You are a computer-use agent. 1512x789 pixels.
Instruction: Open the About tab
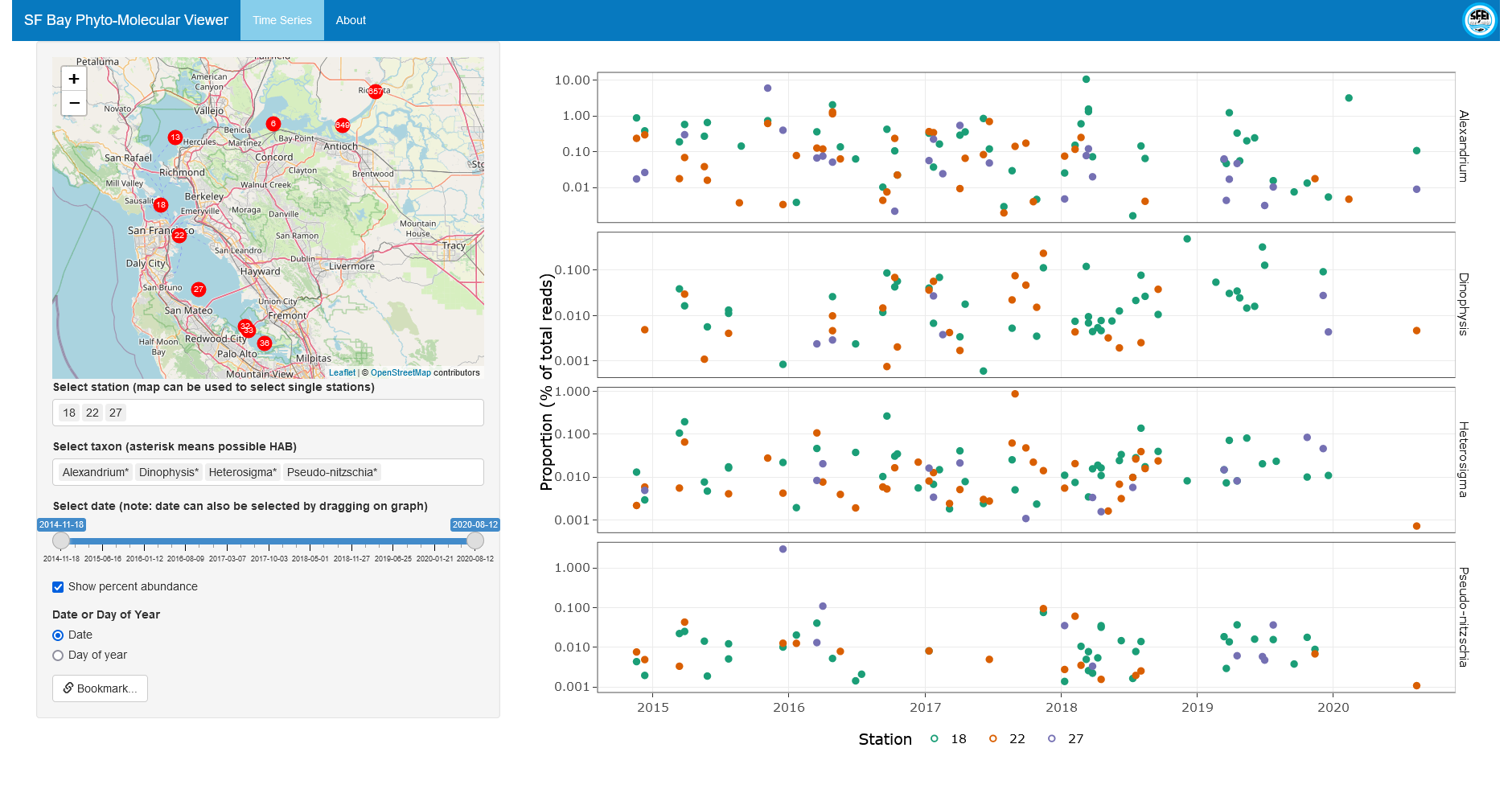[x=351, y=20]
